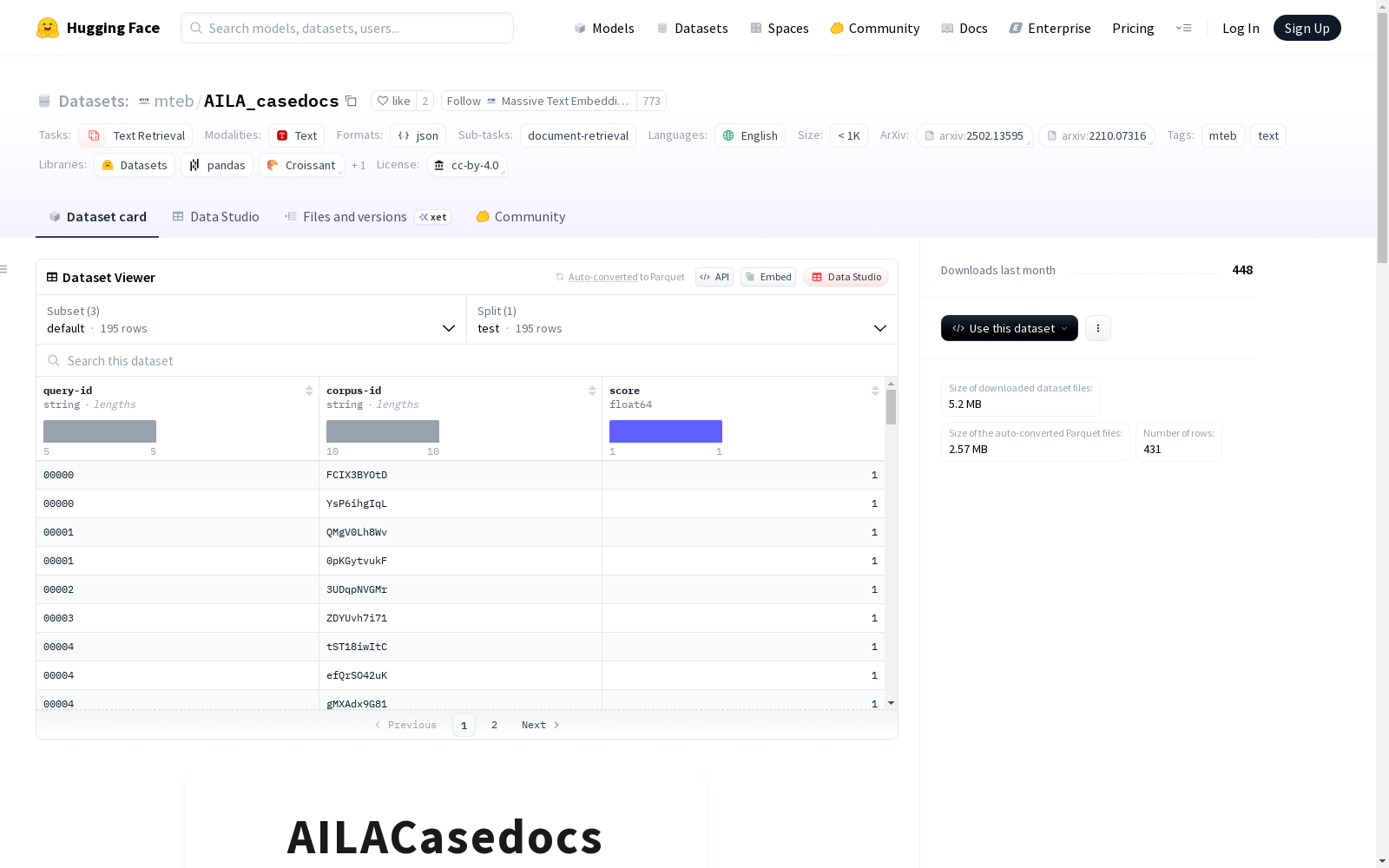The image size is (1389, 868).
Task: Select cell 3UDqpNVGMr in corpus-id
Action: (x=460, y=589)
